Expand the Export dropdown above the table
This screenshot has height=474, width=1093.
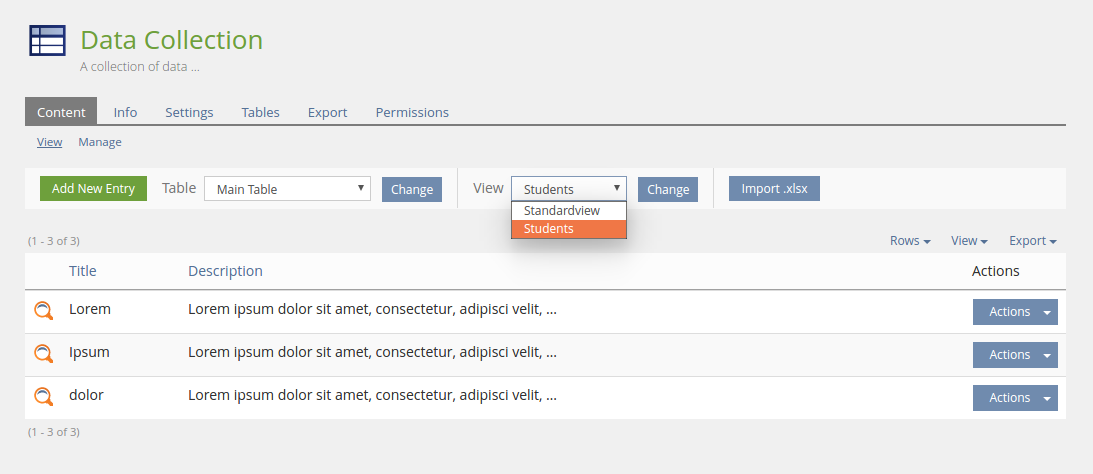click(1032, 241)
